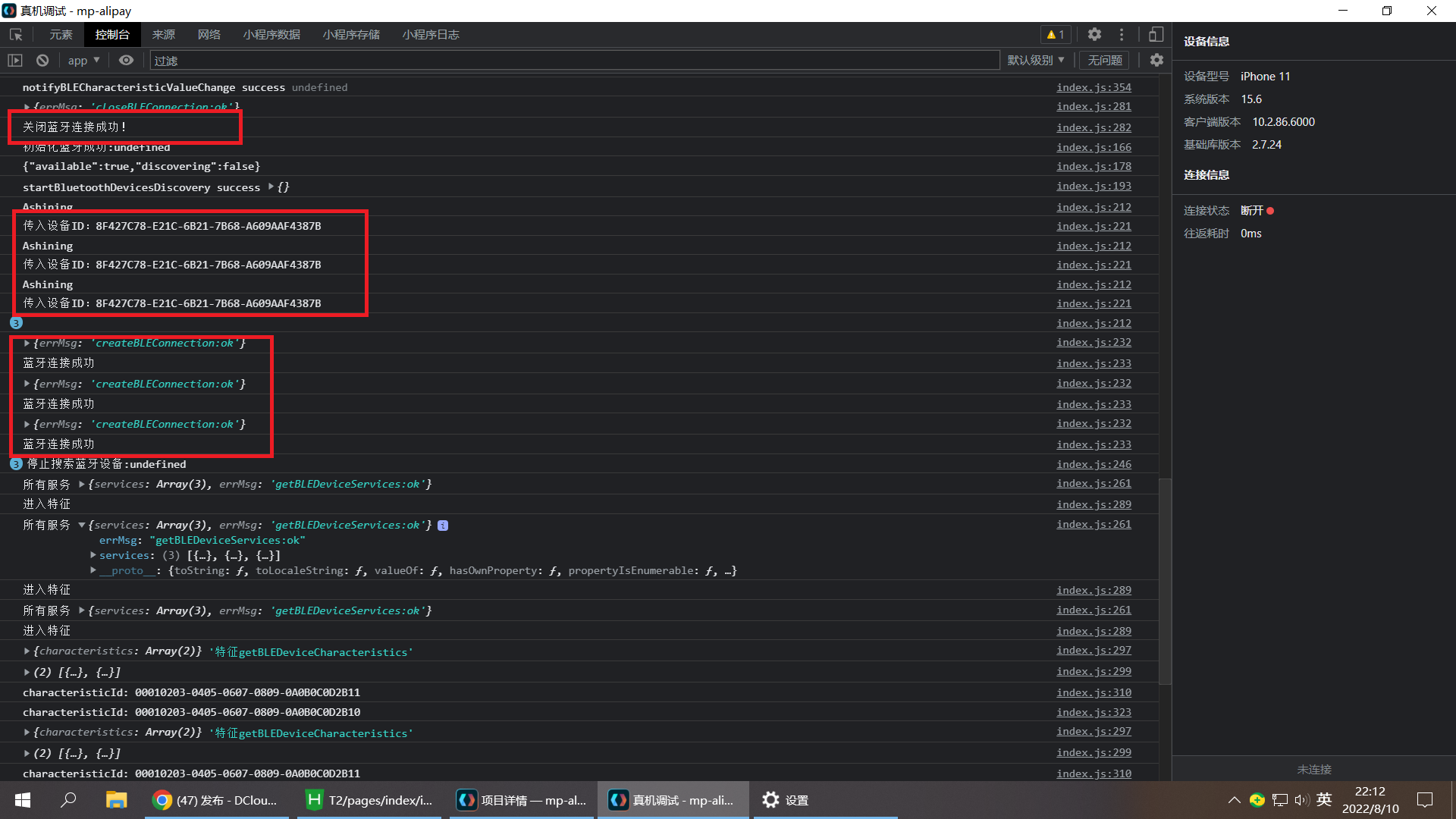Click the inspect element picker icon
Image resolution: width=1456 pixels, height=819 pixels.
pyautogui.click(x=16, y=35)
